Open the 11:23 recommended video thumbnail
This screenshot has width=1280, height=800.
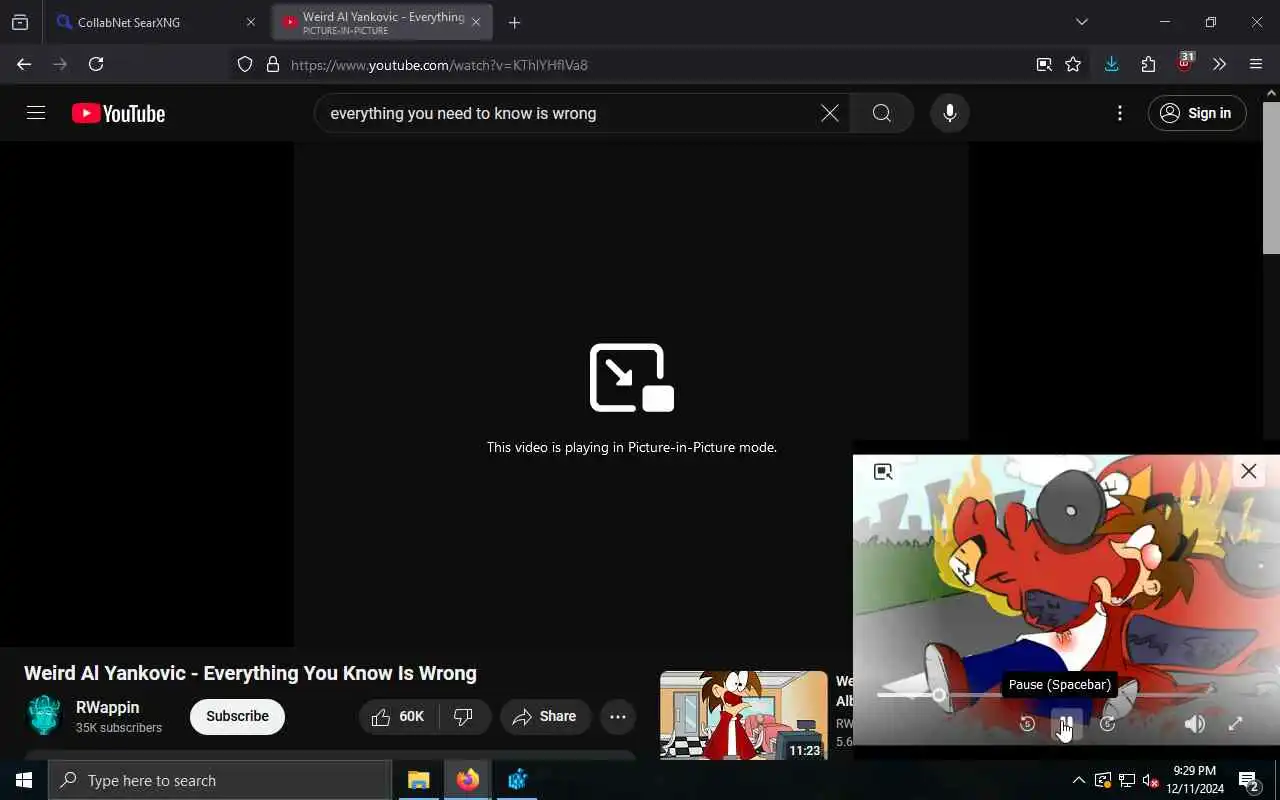pos(744,715)
